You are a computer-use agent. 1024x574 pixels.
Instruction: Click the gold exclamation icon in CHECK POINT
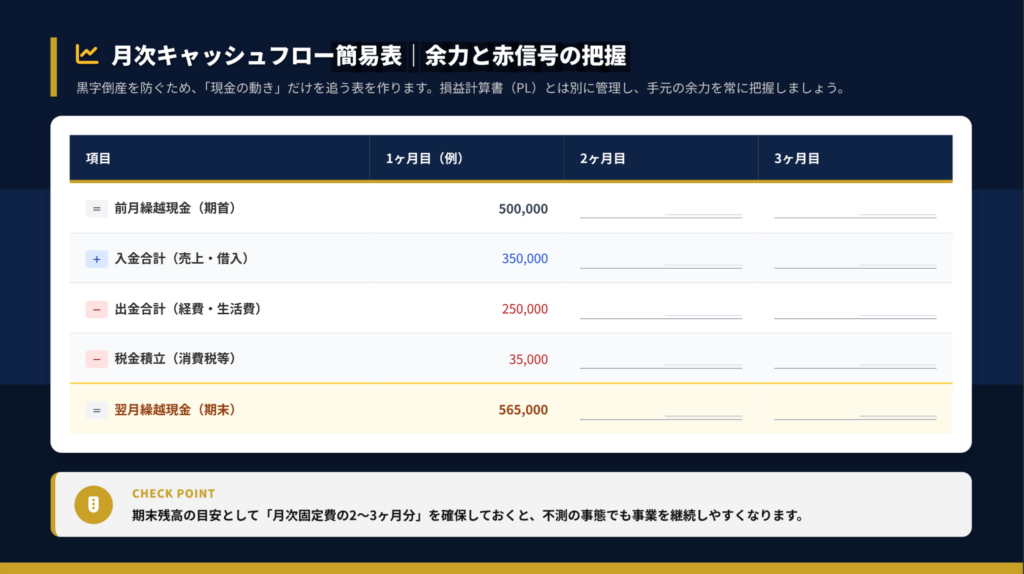94,503
